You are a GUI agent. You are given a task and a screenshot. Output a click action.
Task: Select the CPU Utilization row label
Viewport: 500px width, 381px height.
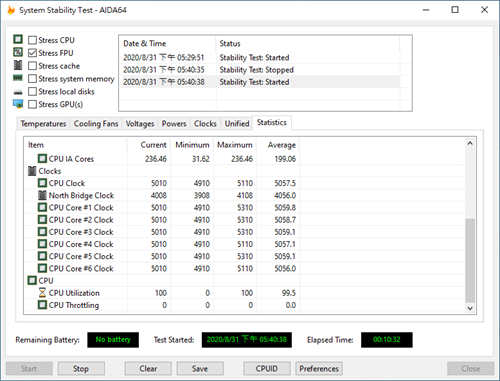coord(74,293)
